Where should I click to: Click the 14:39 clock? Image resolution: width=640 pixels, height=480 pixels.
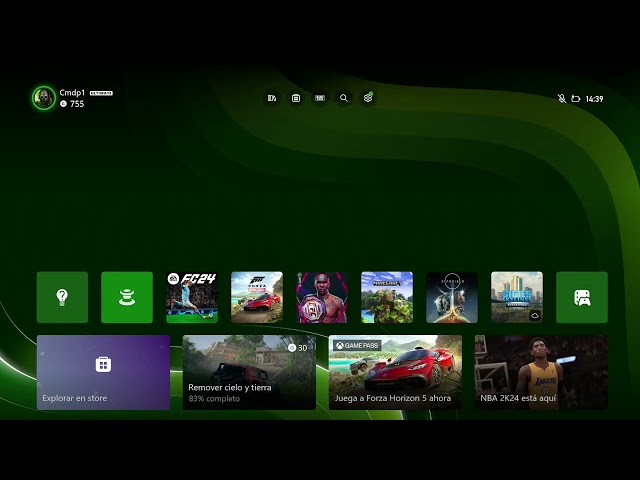pyautogui.click(x=594, y=99)
